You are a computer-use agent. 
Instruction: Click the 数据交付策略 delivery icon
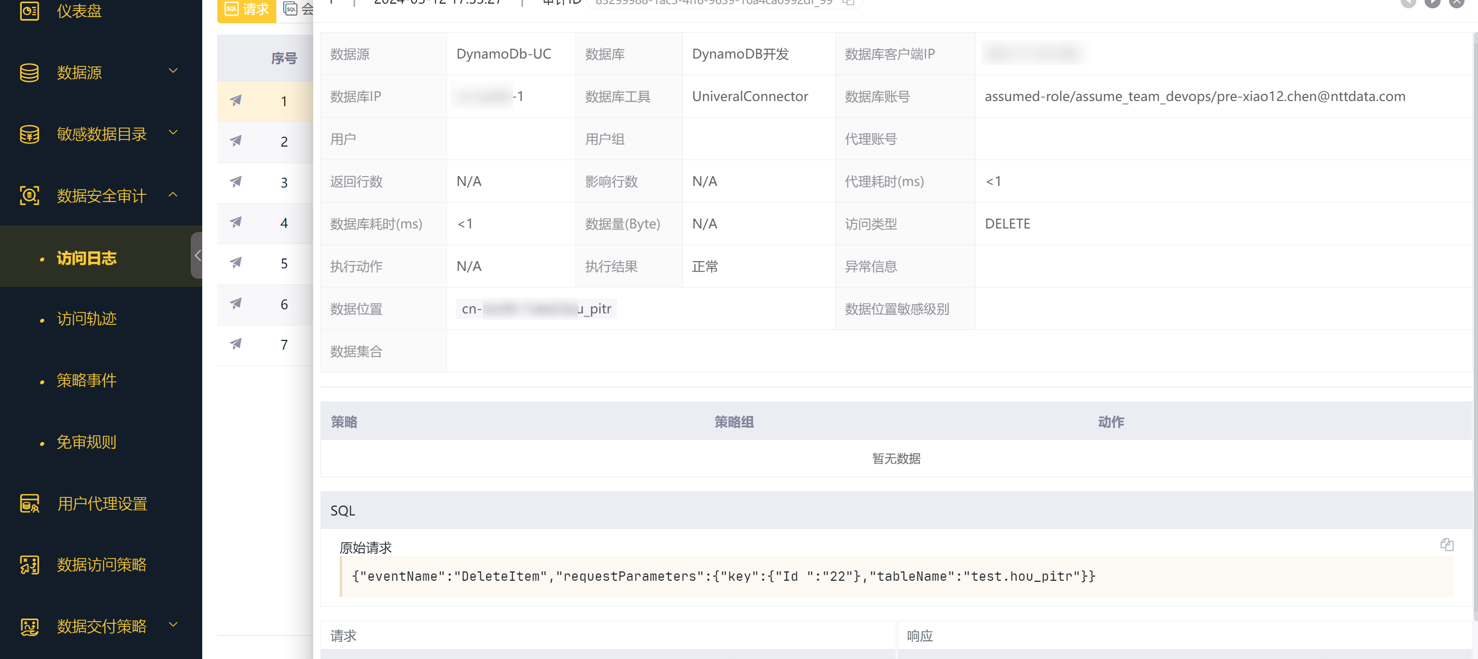click(29, 625)
